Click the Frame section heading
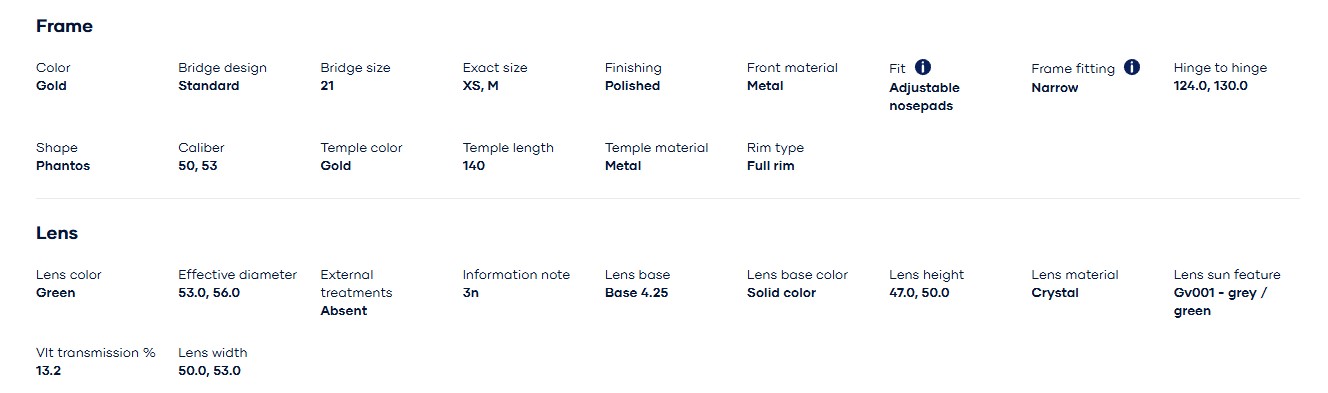 [64, 26]
